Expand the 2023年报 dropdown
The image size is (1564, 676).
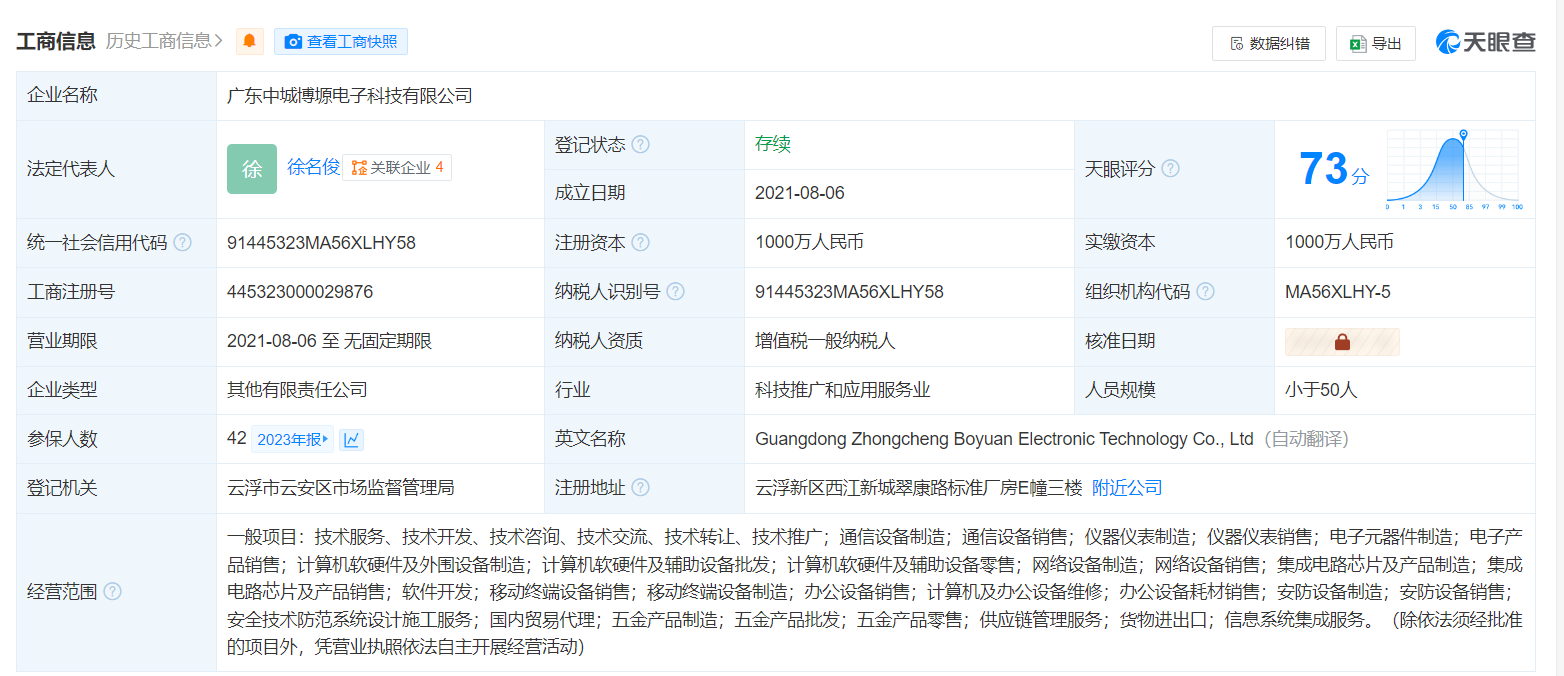click(x=293, y=439)
